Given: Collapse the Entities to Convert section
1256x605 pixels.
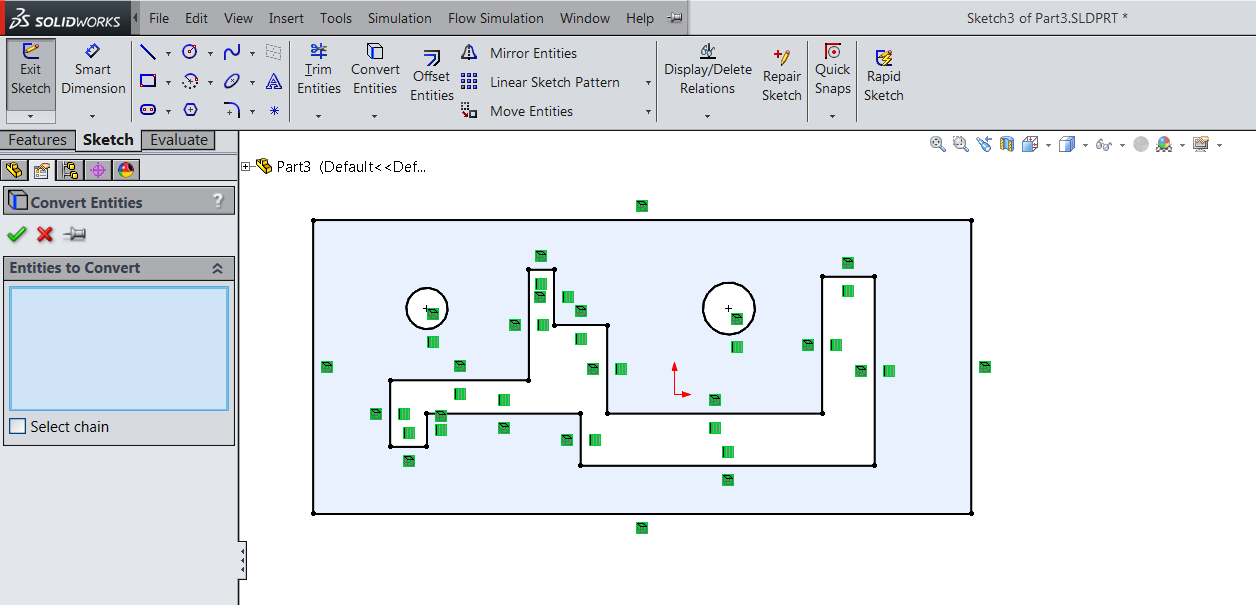Looking at the screenshot, I should coord(217,268).
